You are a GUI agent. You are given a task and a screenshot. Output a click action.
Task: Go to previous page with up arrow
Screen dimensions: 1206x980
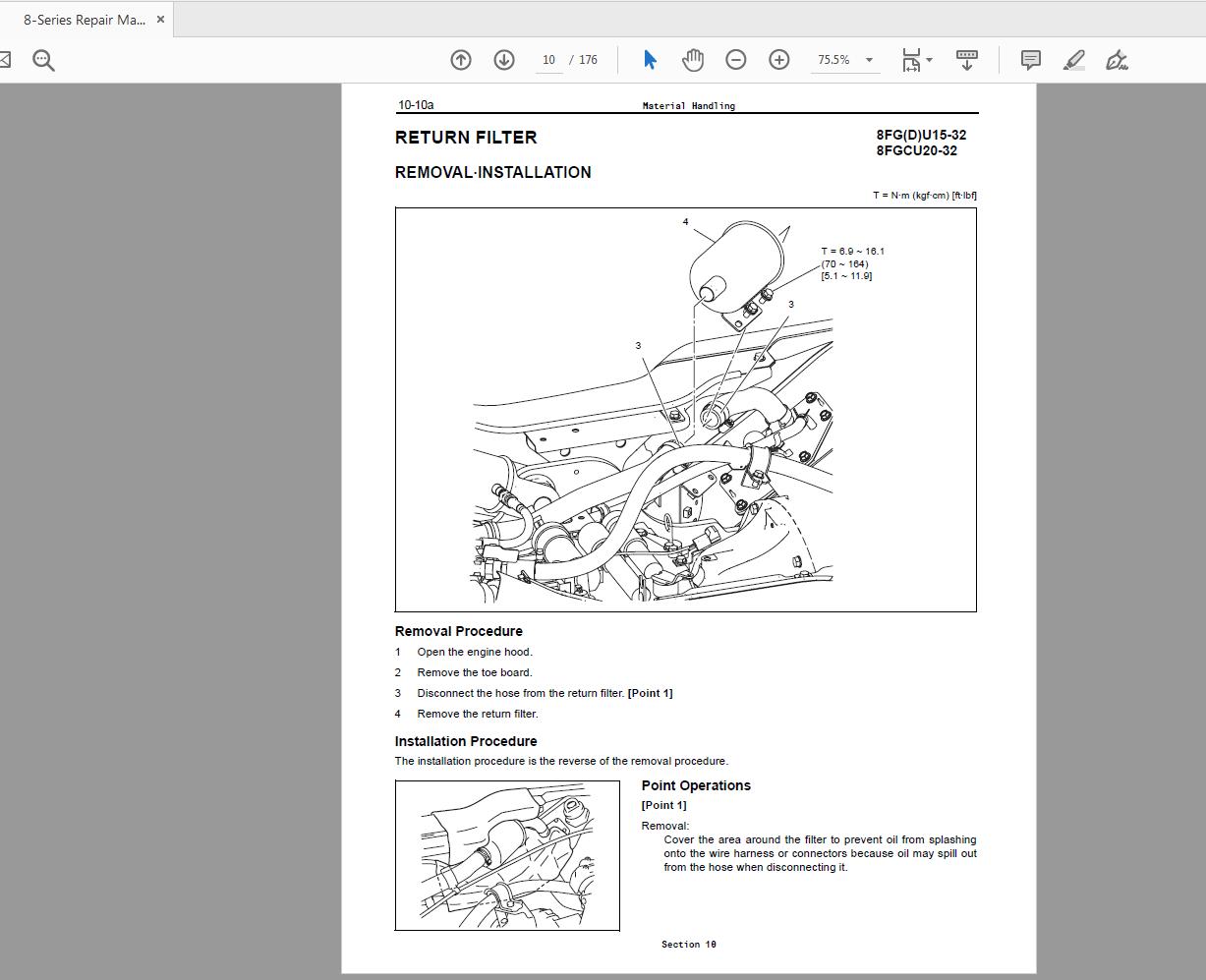coord(461,60)
